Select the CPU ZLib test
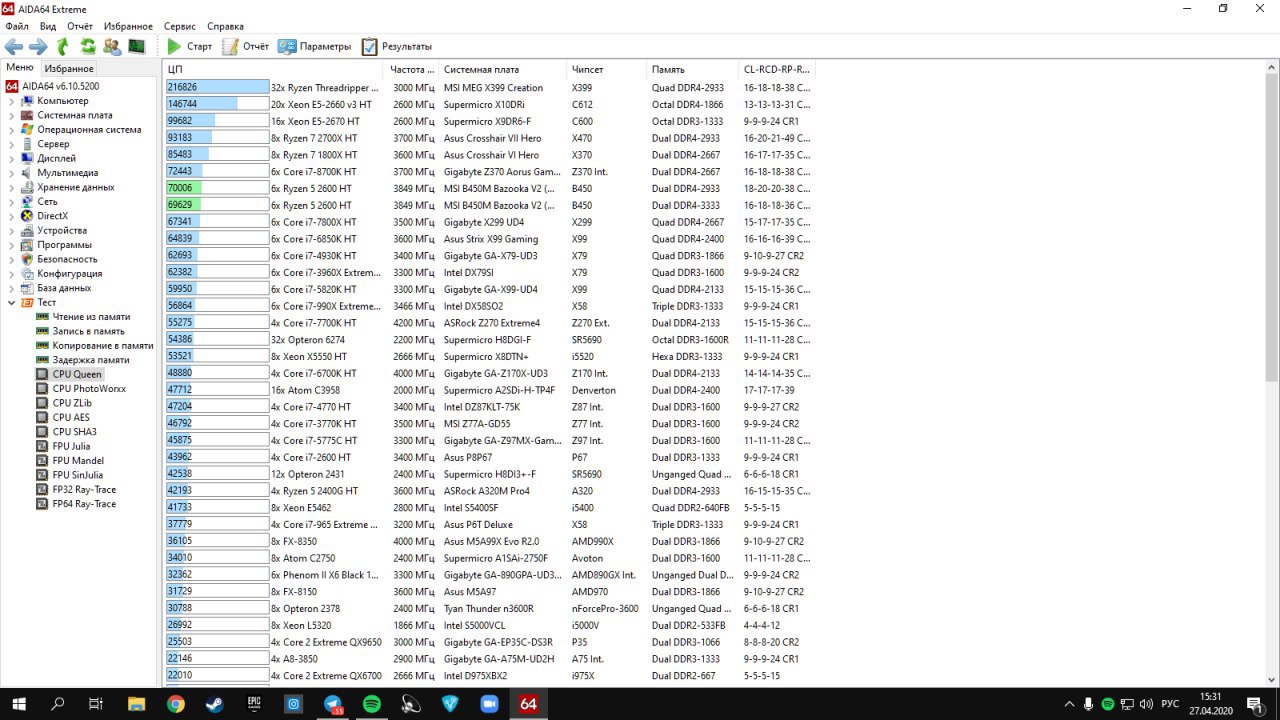Viewport: 1280px width, 720px height. [72, 403]
